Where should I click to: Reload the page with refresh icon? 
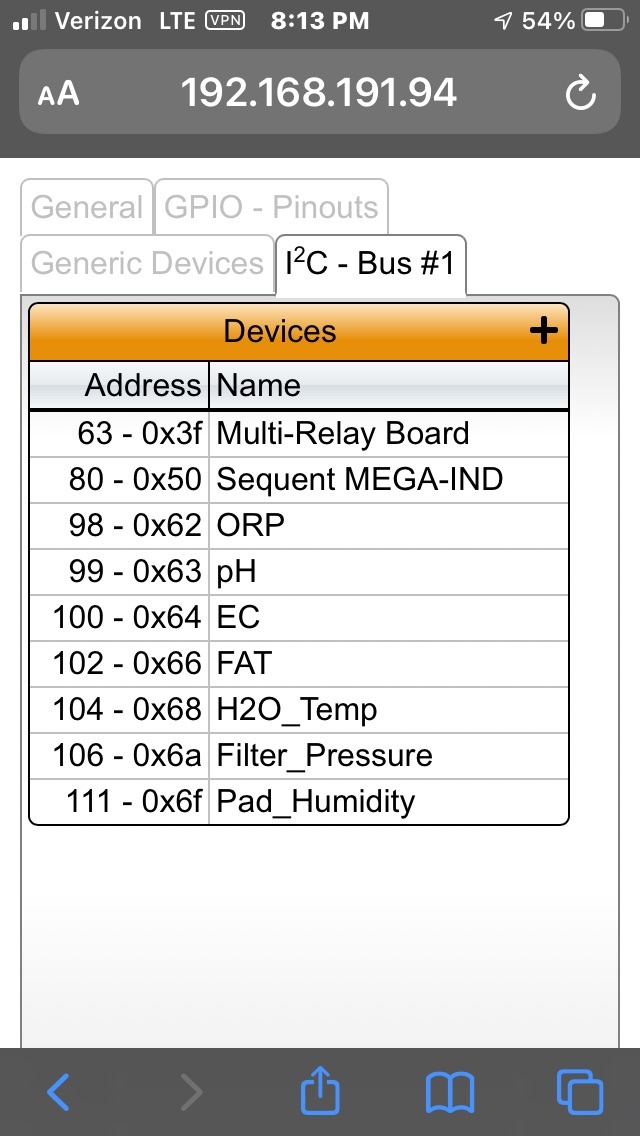pyautogui.click(x=581, y=93)
